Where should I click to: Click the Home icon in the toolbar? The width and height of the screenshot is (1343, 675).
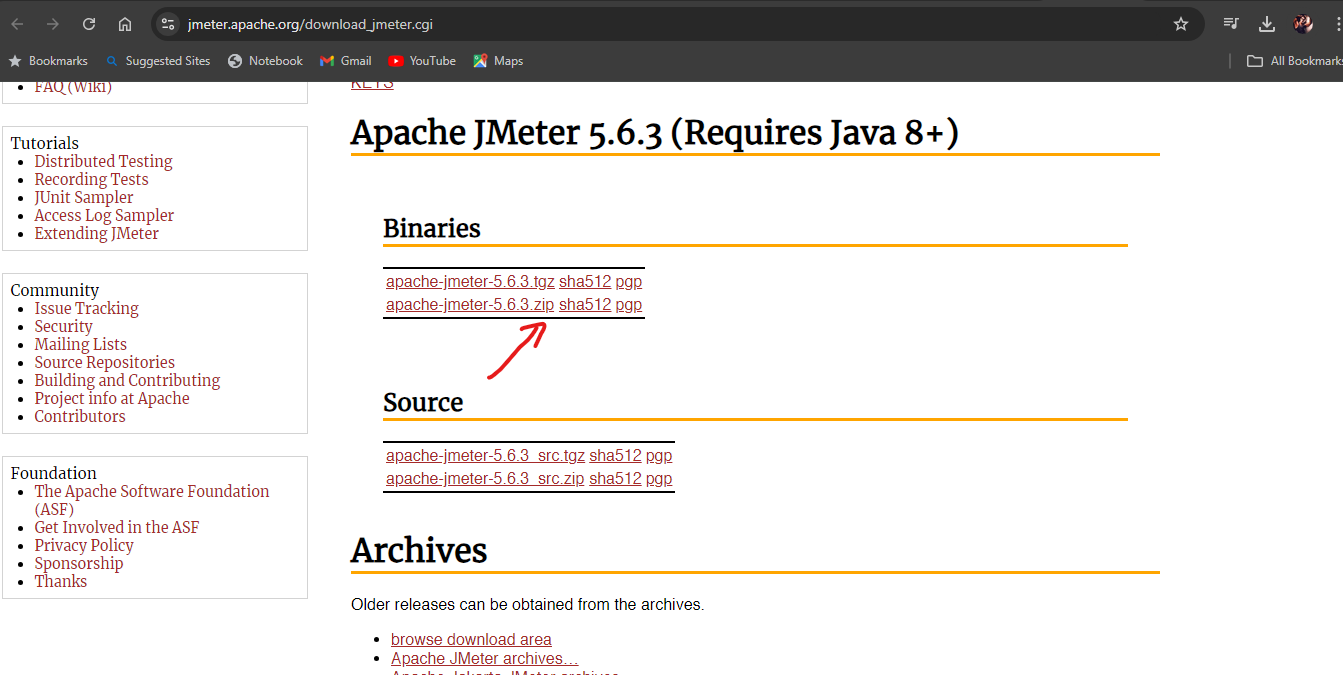[124, 22]
